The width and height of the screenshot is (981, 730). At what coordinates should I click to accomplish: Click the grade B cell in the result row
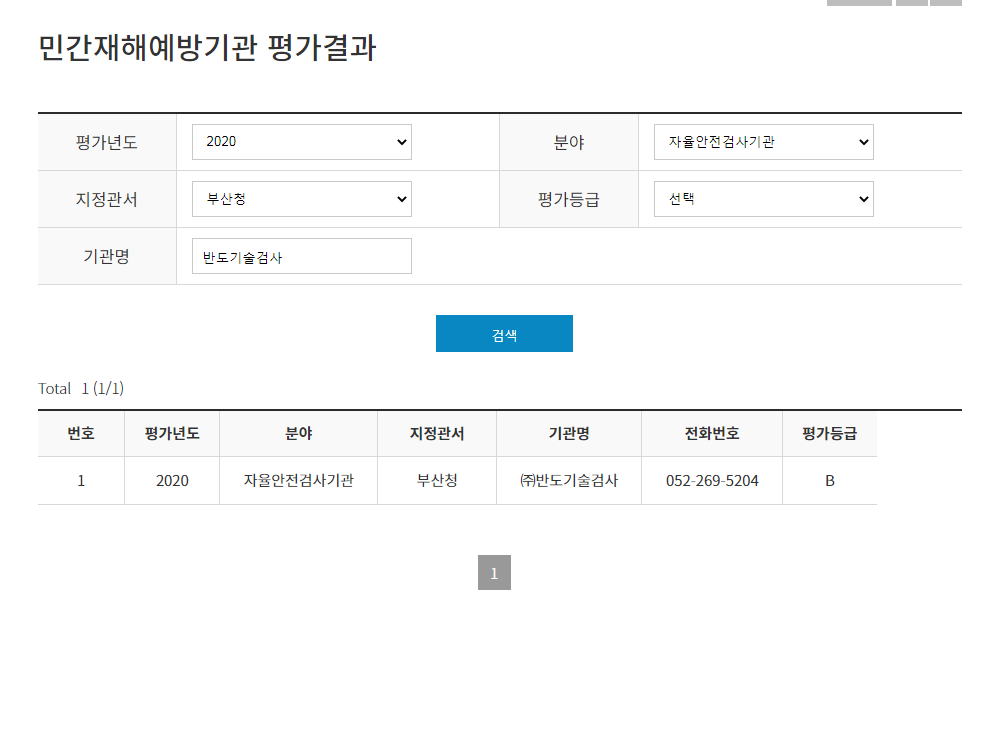pos(829,481)
